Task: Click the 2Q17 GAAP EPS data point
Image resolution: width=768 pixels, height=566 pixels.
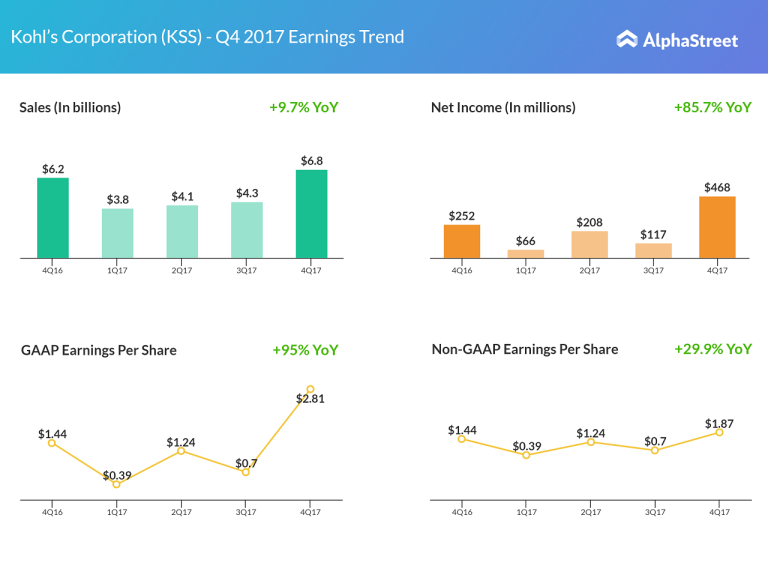Action: pos(181,451)
